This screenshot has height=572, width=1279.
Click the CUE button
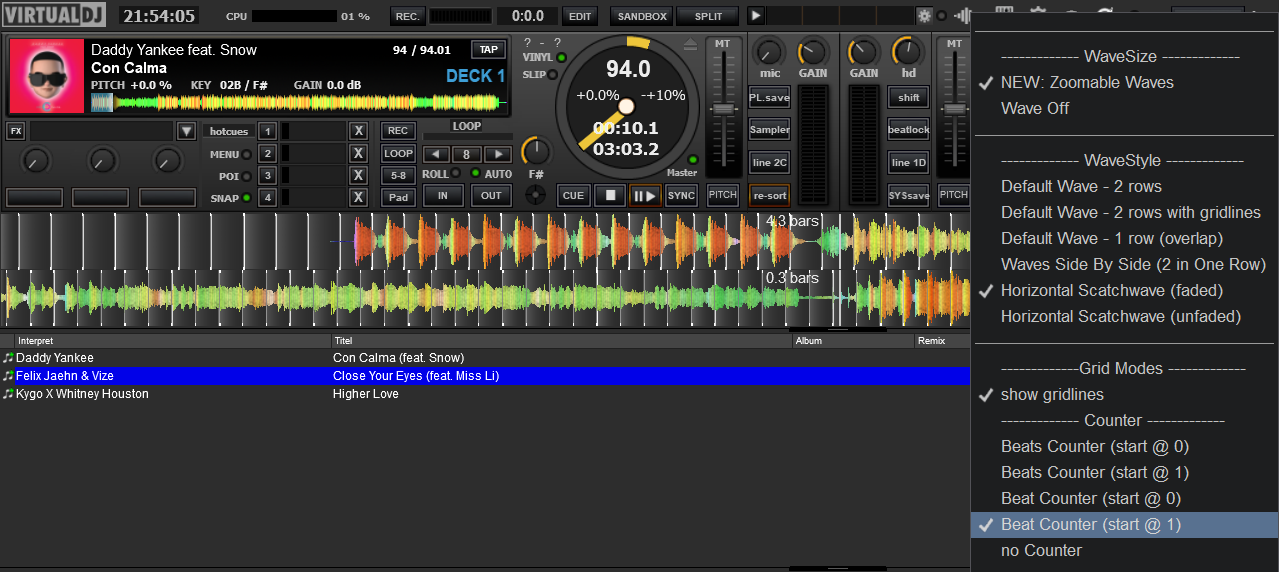click(x=573, y=196)
